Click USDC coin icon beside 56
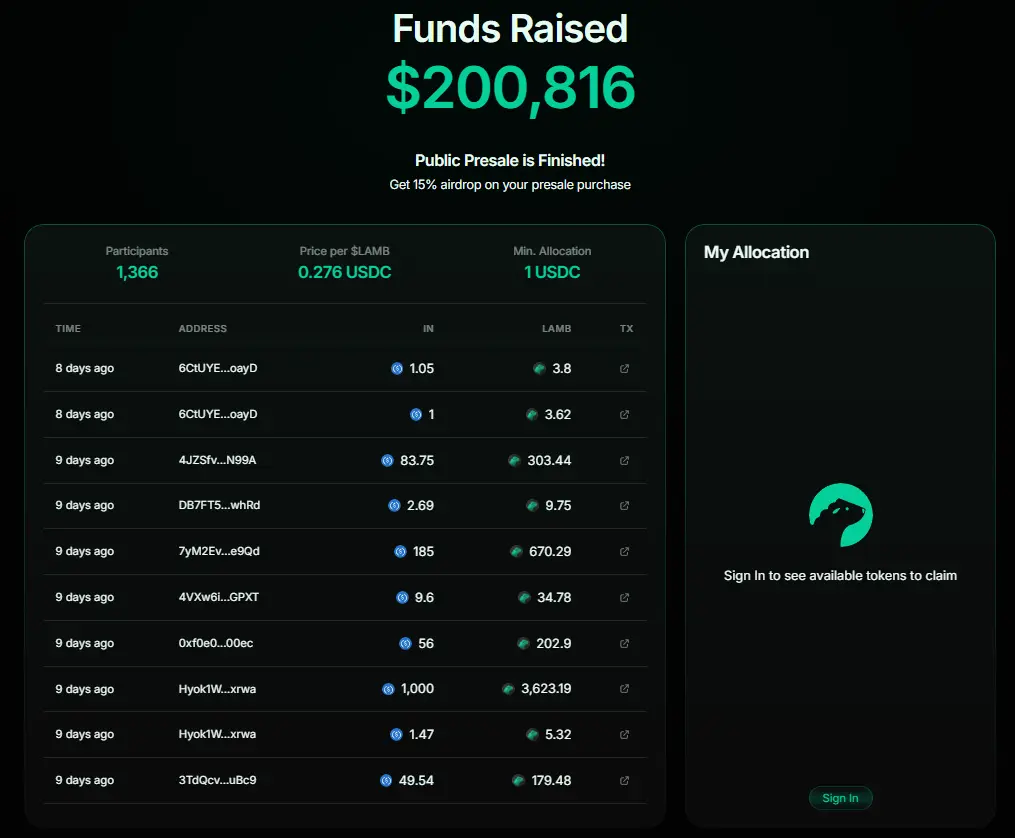Viewport: 1015px width, 838px height. pos(405,644)
